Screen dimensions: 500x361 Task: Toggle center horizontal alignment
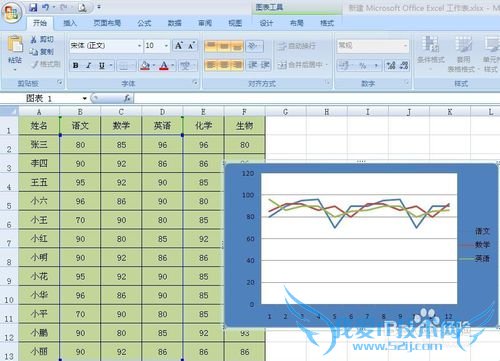[x=224, y=65]
